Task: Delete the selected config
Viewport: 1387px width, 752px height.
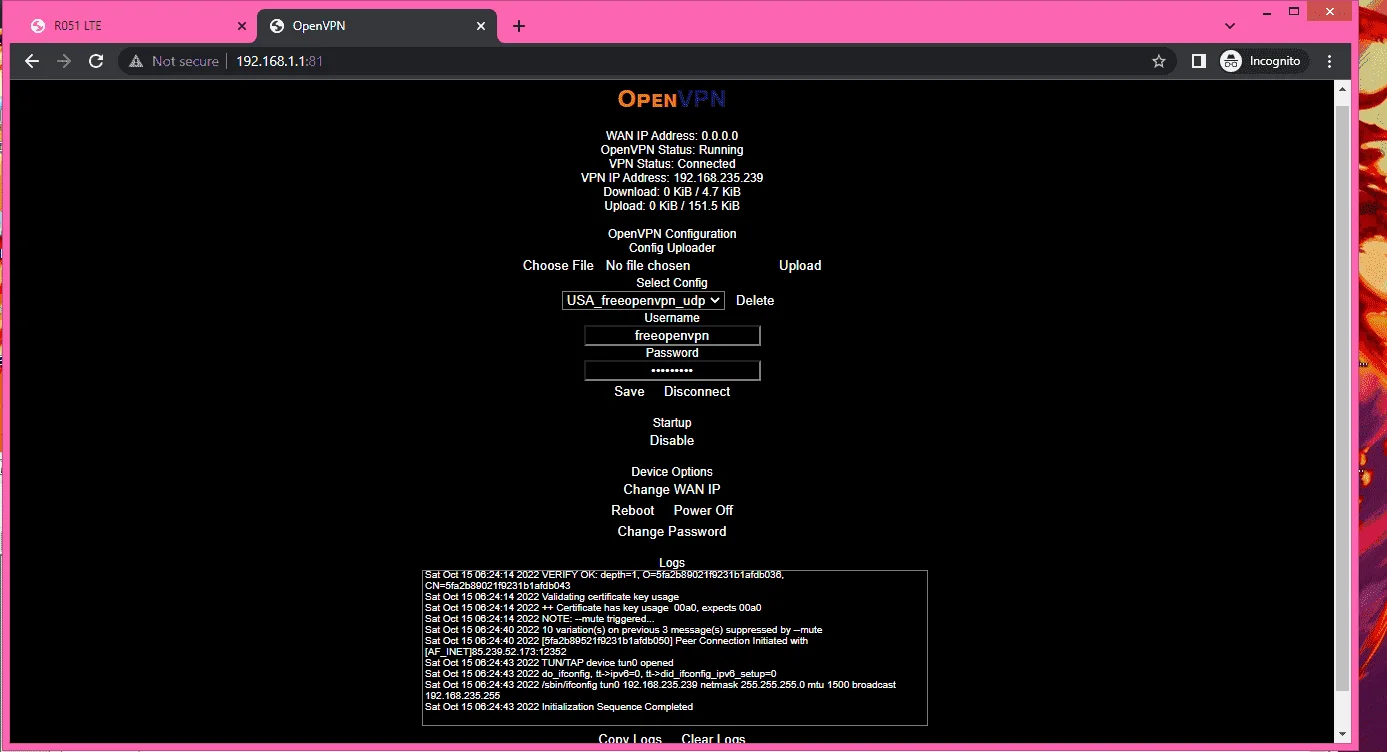Action: click(755, 301)
